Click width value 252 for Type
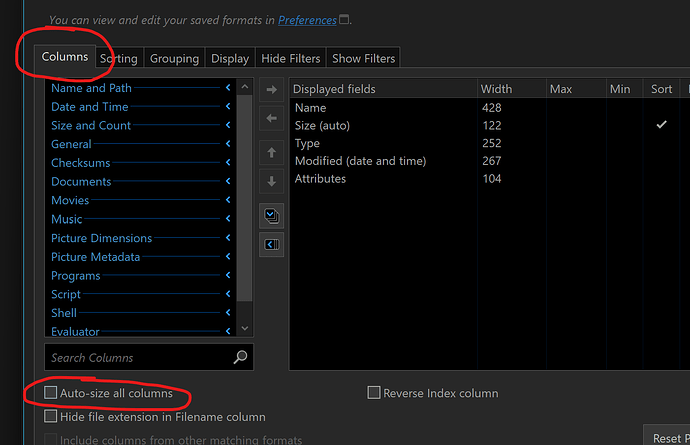 492,143
